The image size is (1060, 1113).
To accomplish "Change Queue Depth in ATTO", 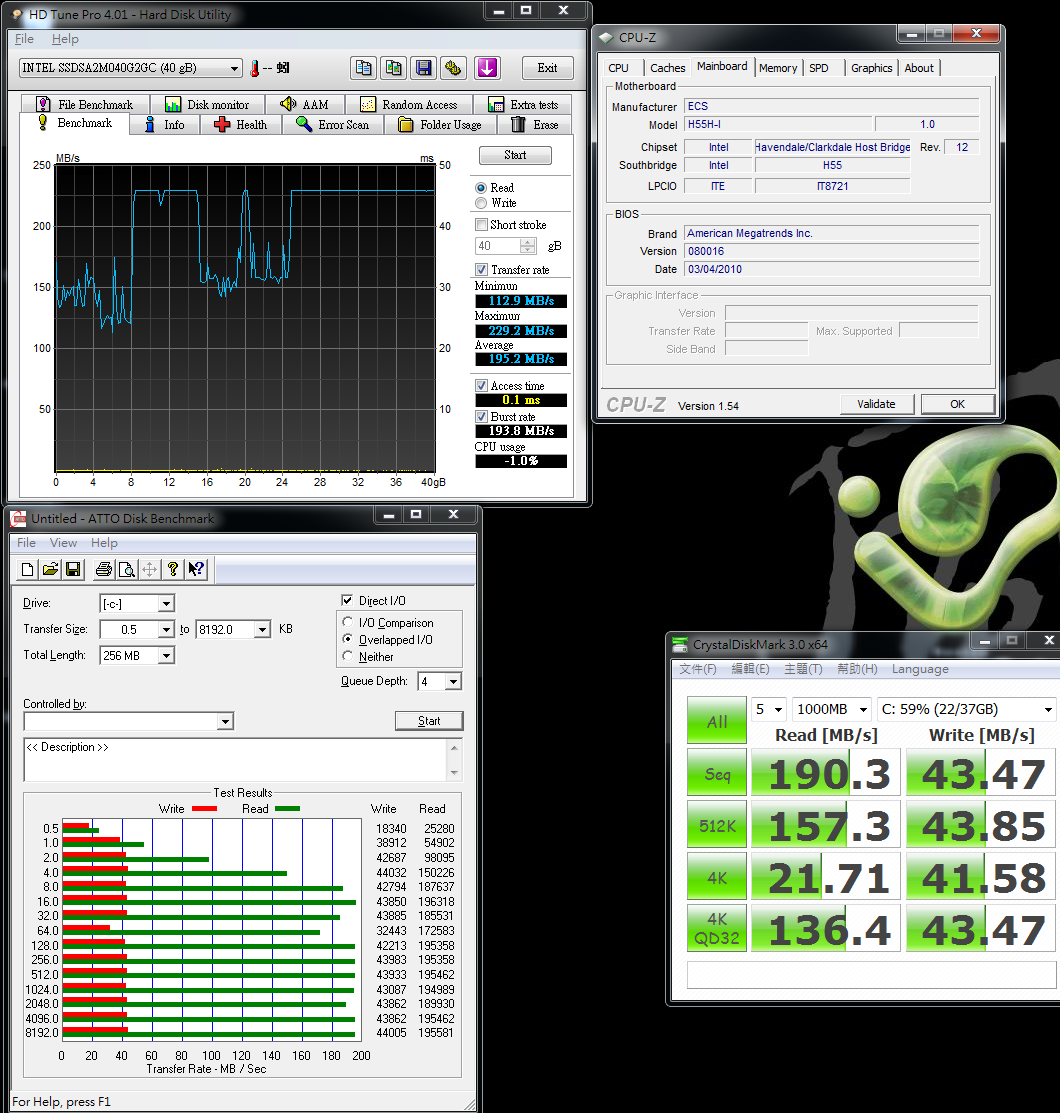I will [454, 681].
